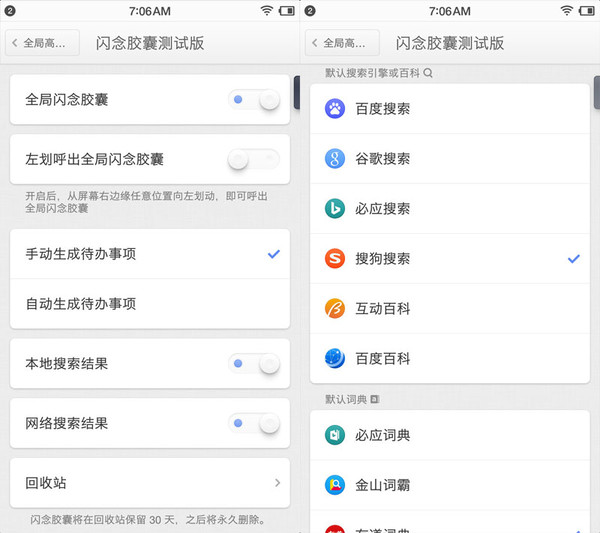Choose 谷歌搜索 as default engine
600x533 pixels.
pyautogui.click(x=450, y=159)
